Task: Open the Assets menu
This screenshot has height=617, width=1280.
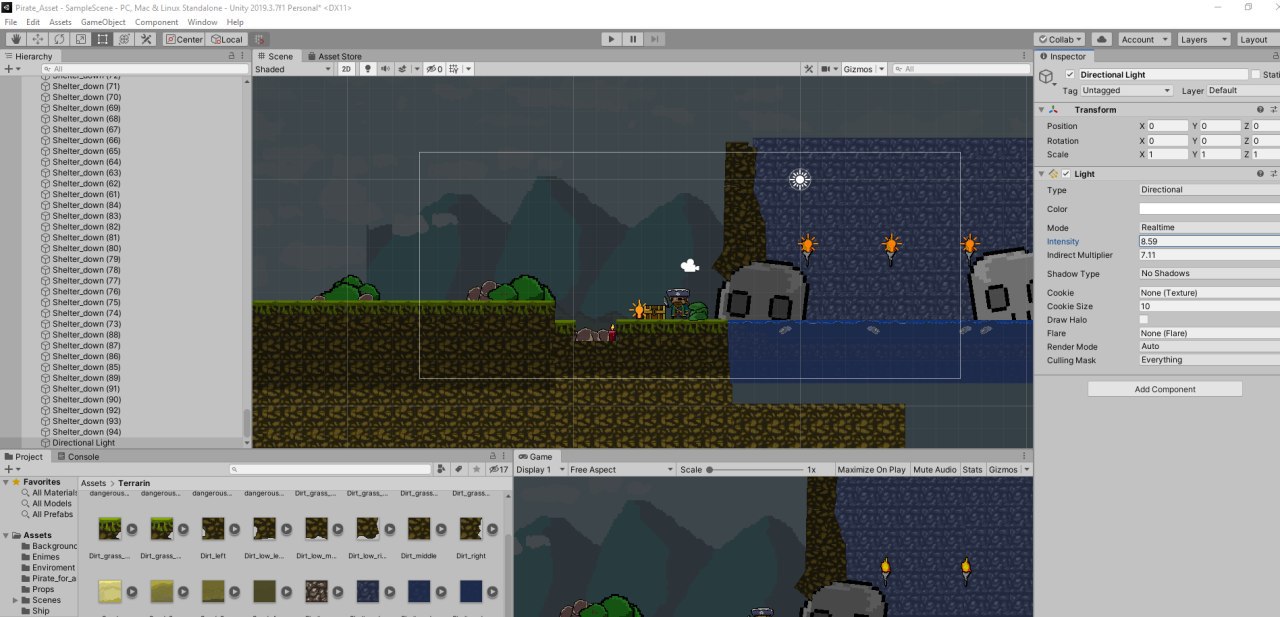Action: click(x=60, y=22)
